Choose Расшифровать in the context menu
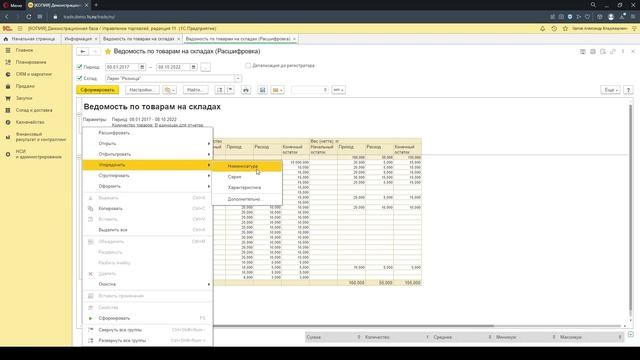The image size is (640, 360). pos(147,133)
